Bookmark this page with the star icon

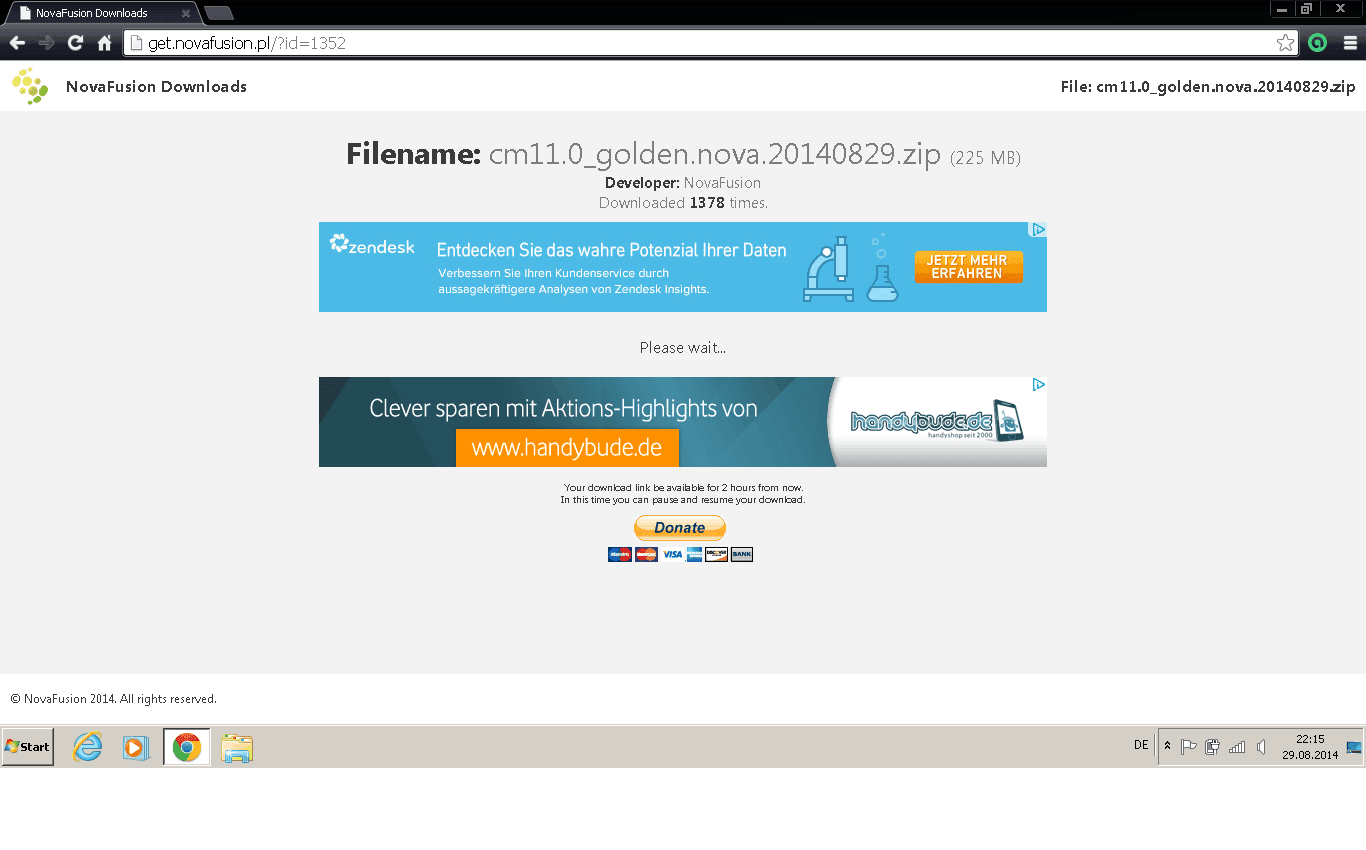click(x=1285, y=43)
